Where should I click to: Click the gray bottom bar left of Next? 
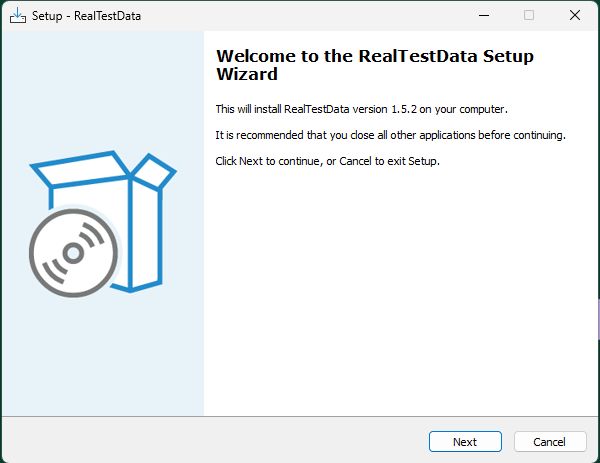pyautogui.click(x=214, y=440)
